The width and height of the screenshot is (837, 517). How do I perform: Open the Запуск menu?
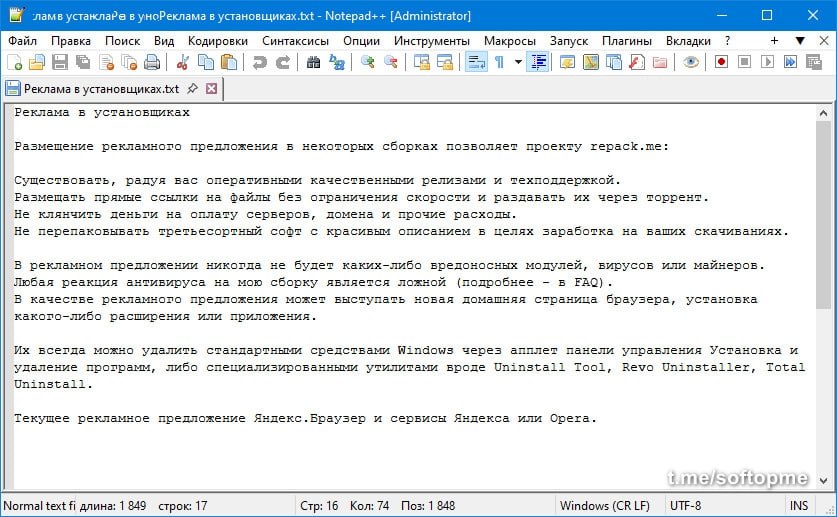coord(569,41)
